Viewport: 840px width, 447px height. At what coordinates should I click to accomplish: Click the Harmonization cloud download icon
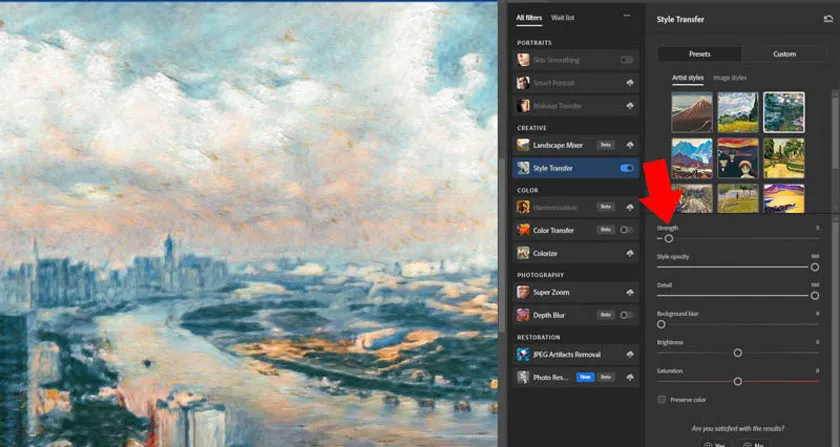coord(629,207)
